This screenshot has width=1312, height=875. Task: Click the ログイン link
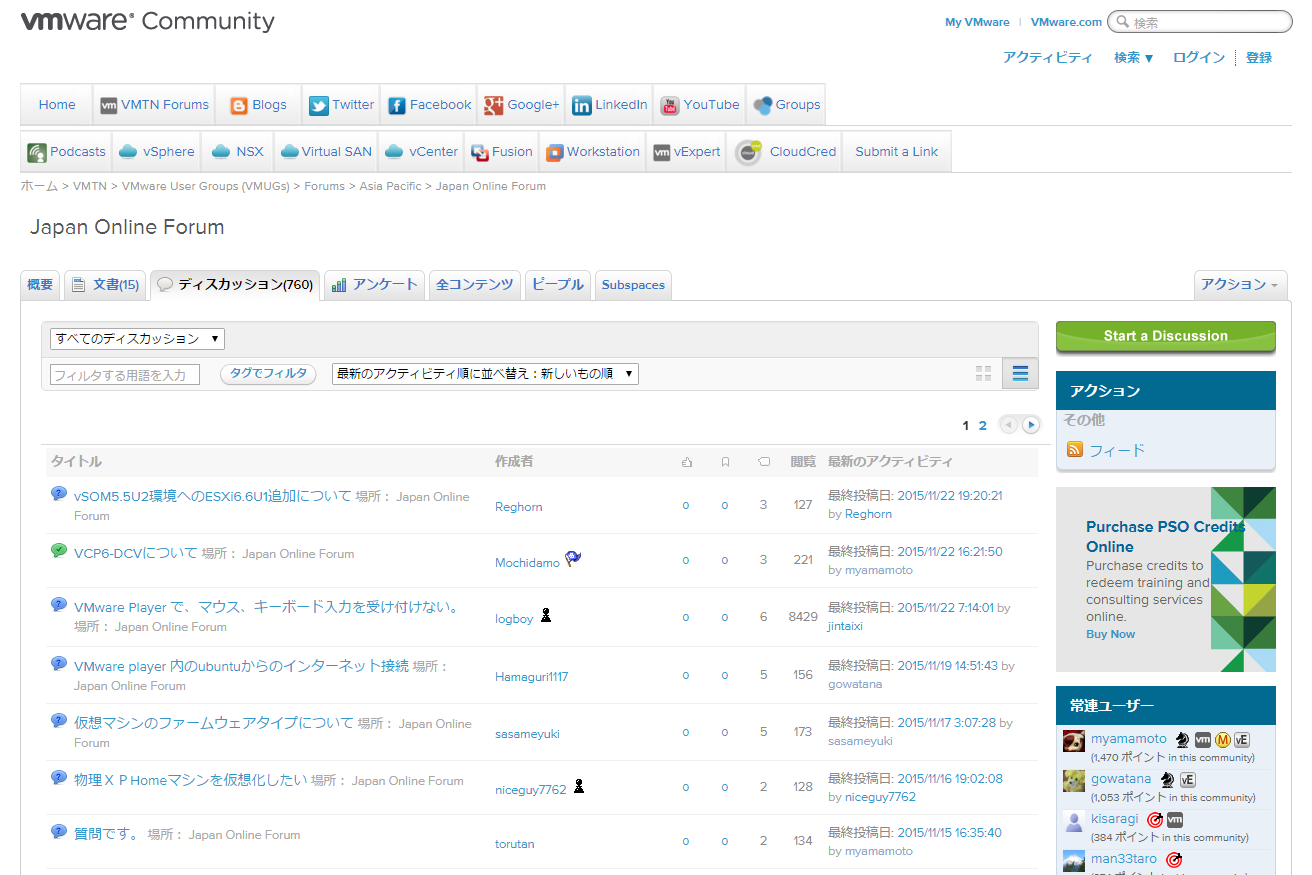[1199, 58]
